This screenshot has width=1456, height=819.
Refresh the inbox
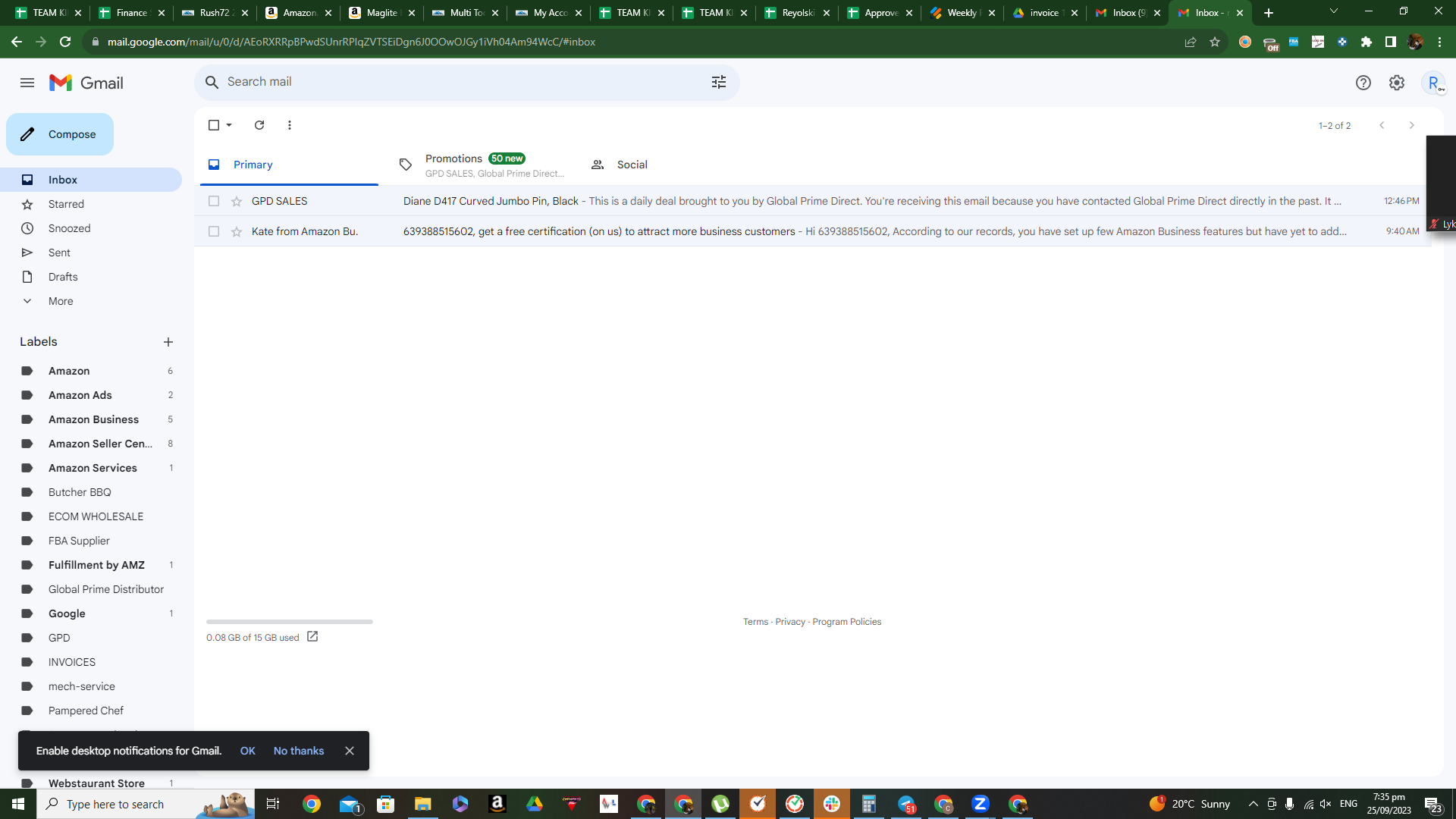[x=259, y=125]
